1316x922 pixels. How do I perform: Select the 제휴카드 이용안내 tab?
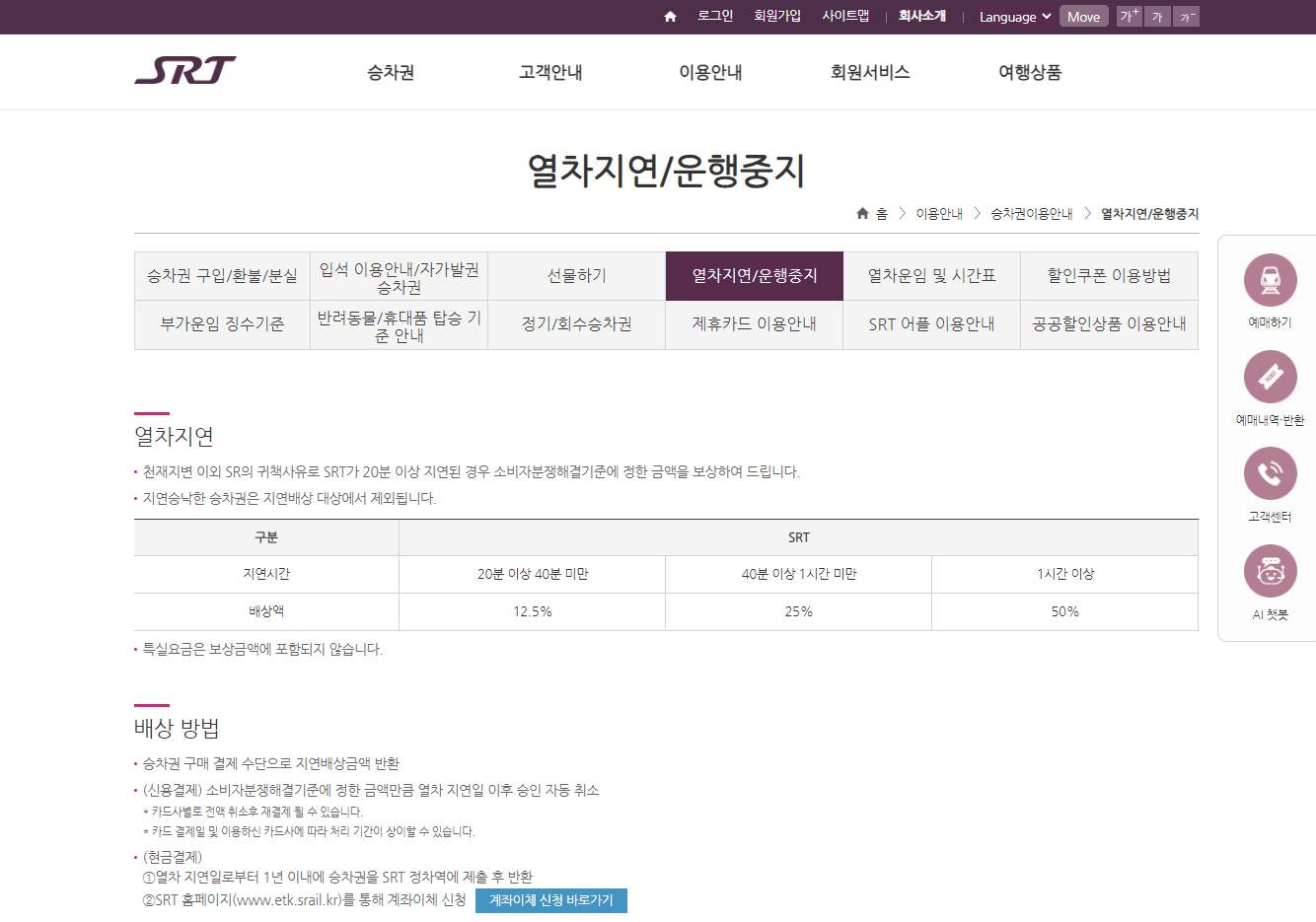[x=755, y=324]
